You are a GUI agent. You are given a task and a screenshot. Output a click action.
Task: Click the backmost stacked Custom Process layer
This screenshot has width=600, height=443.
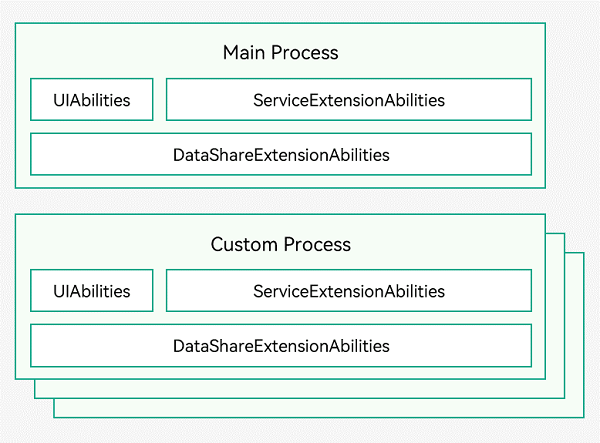tap(574, 335)
